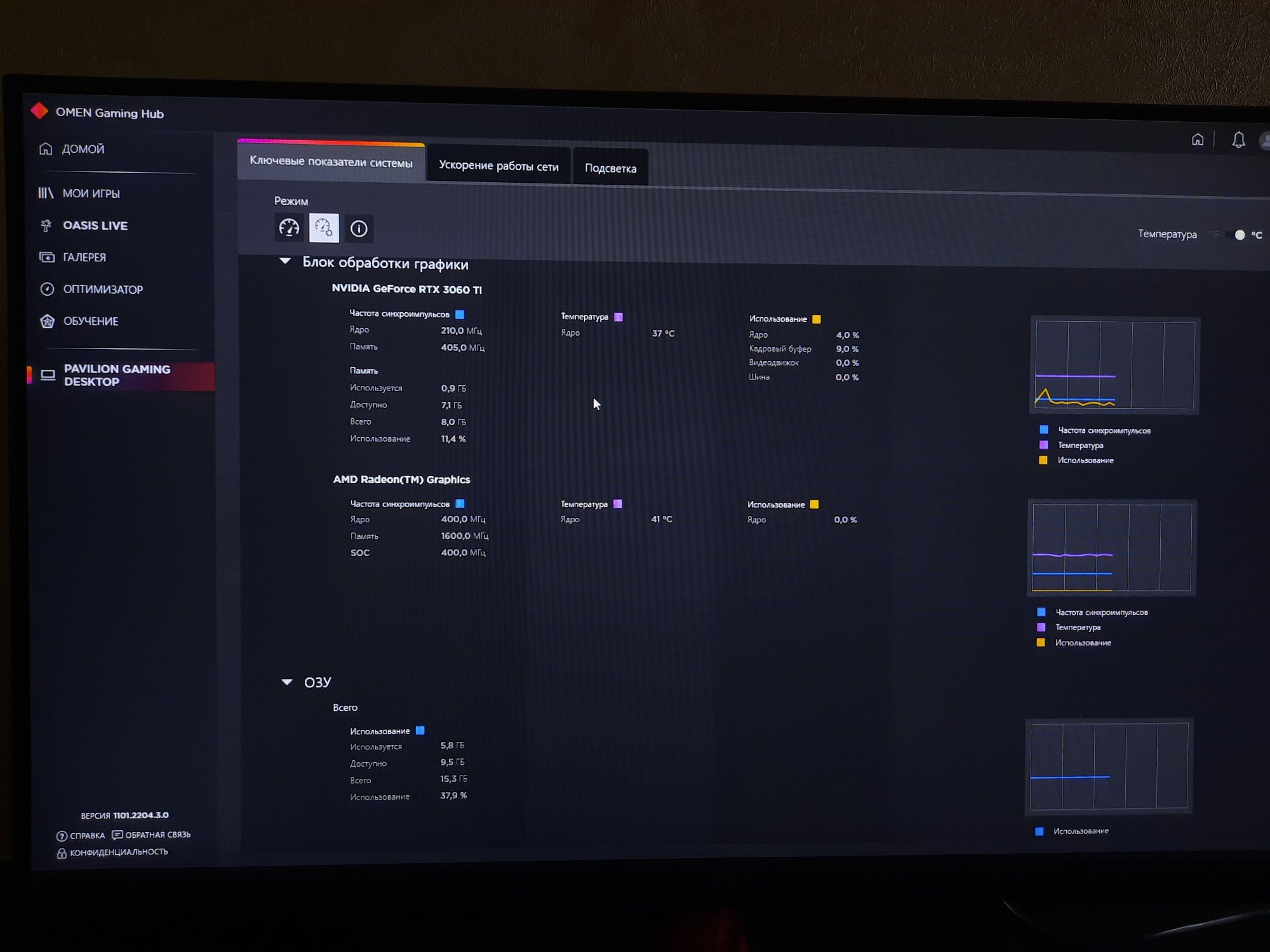Open OASIS LIVE section

[x=84, y=225]
